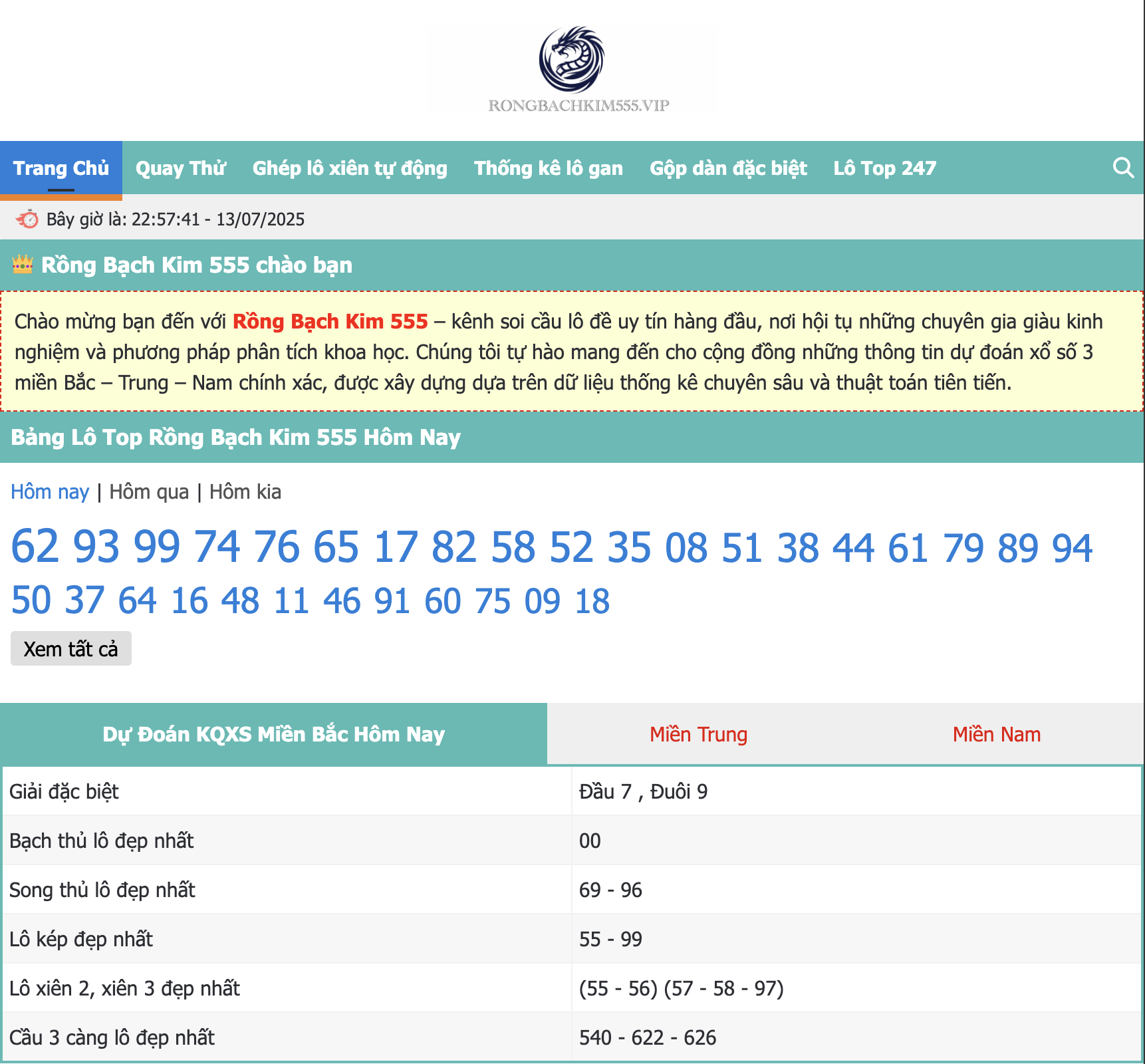Click lô number 44

(854, 547)
